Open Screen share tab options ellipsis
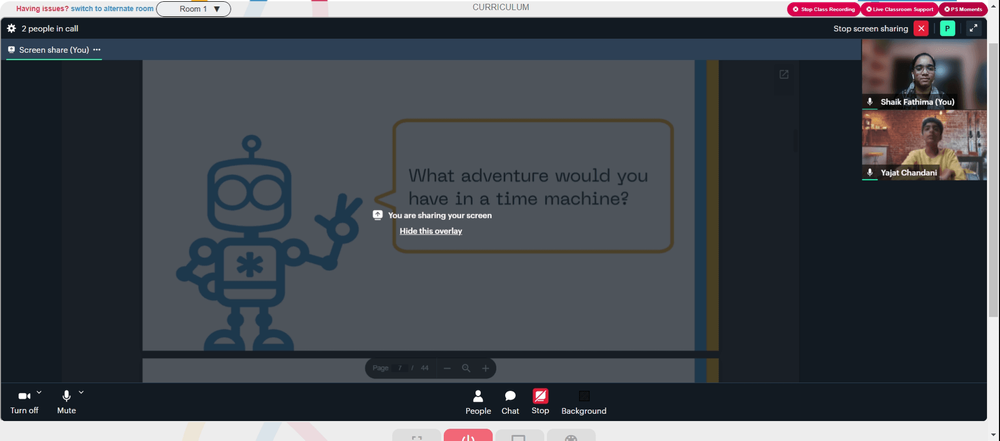Image resolution: width=1000 pixels, height=441 pixels. click(97, 50)
